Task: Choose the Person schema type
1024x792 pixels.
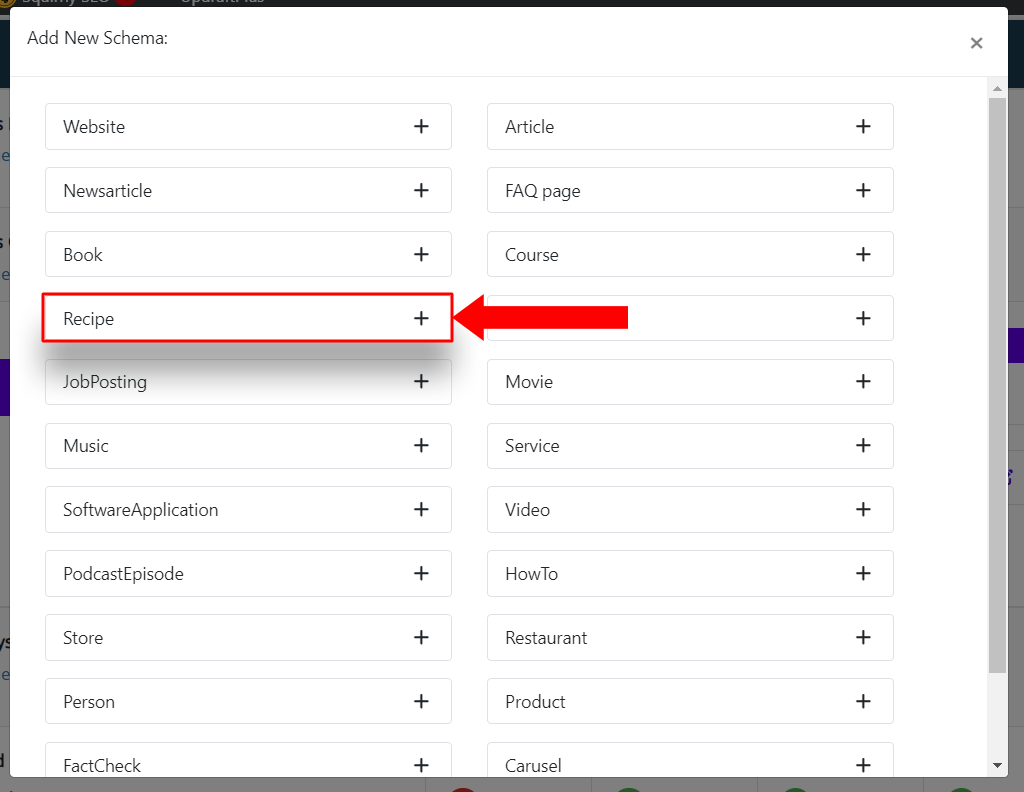Action: click(248, 701)
